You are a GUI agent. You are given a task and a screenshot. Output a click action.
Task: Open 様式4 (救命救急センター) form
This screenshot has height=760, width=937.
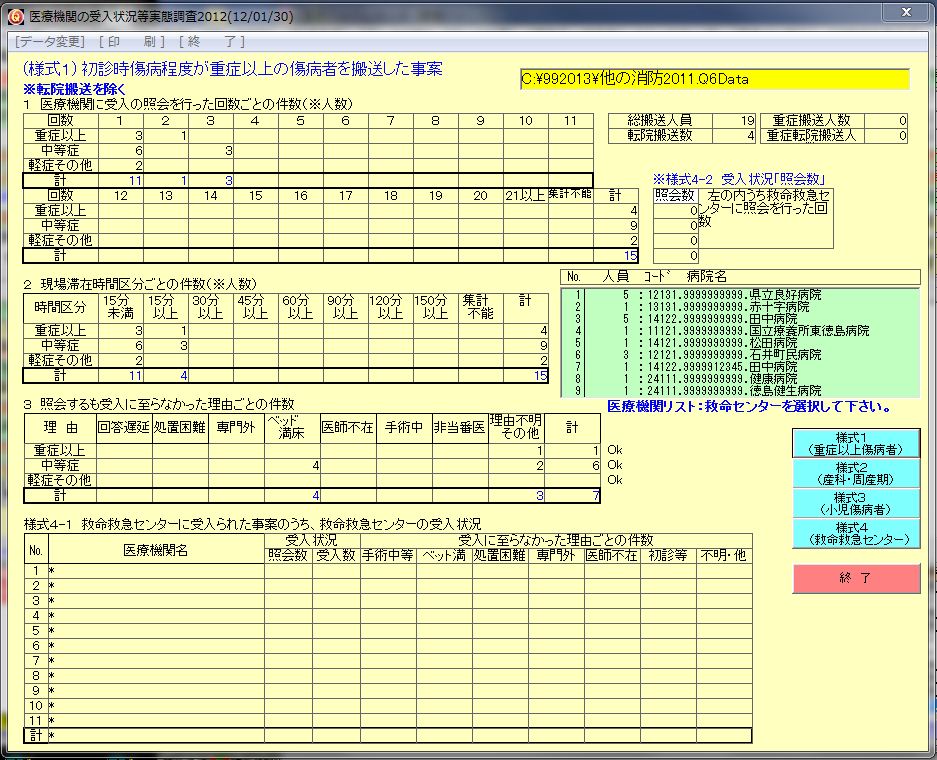855,533
